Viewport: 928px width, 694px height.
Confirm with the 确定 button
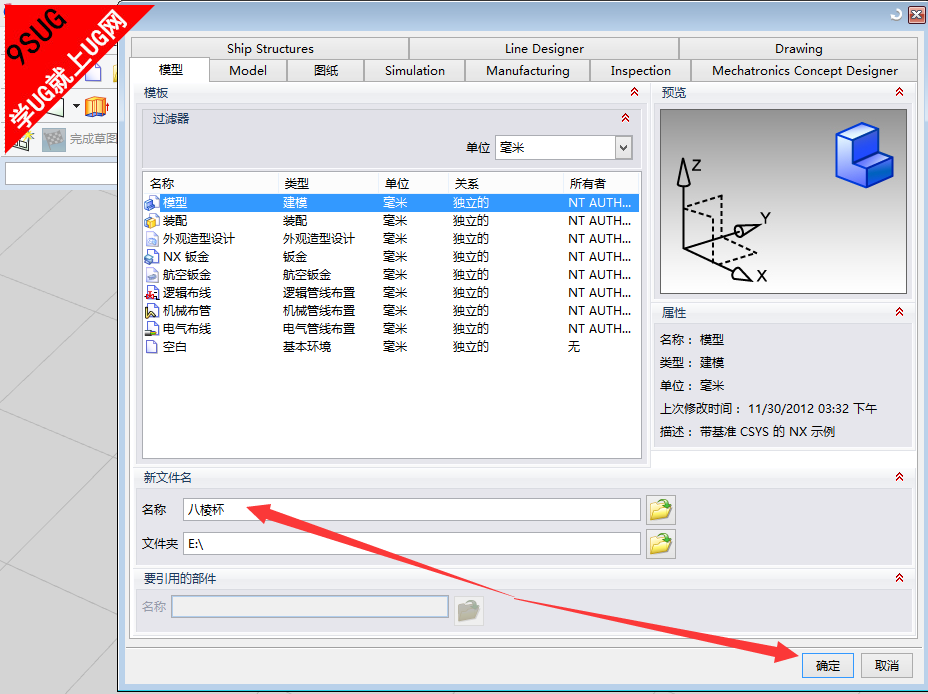[x=827, y=666]
